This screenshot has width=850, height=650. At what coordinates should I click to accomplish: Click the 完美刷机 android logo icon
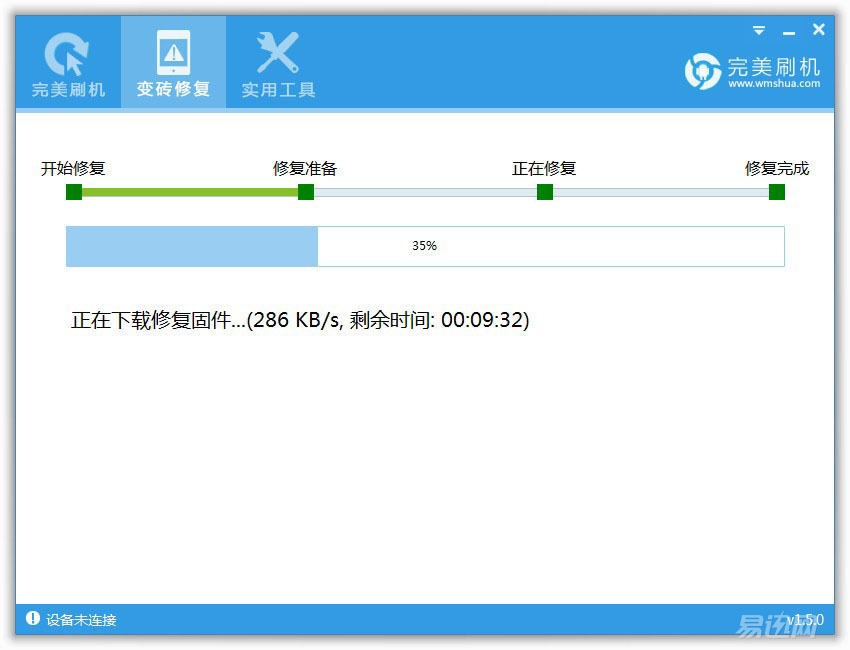703,71
